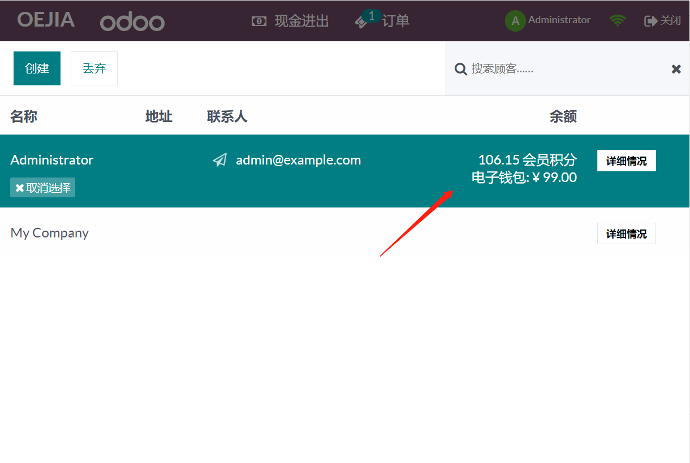This screenshot has width=690, height=463.
Task: Click the 名称 column header
Action: point(24,116)
